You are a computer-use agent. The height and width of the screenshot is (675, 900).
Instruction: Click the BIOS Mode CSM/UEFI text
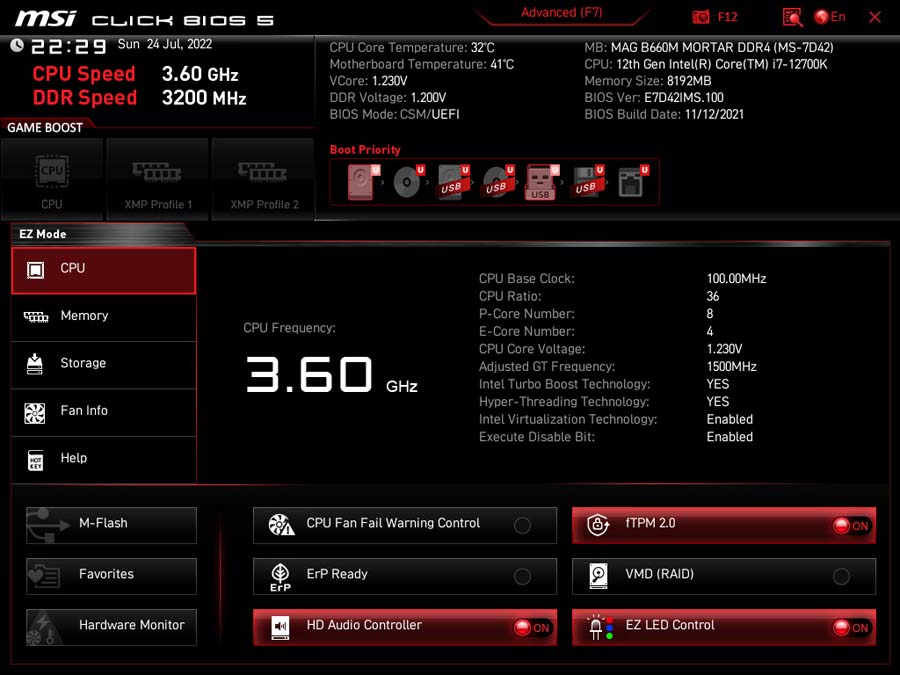394,114
